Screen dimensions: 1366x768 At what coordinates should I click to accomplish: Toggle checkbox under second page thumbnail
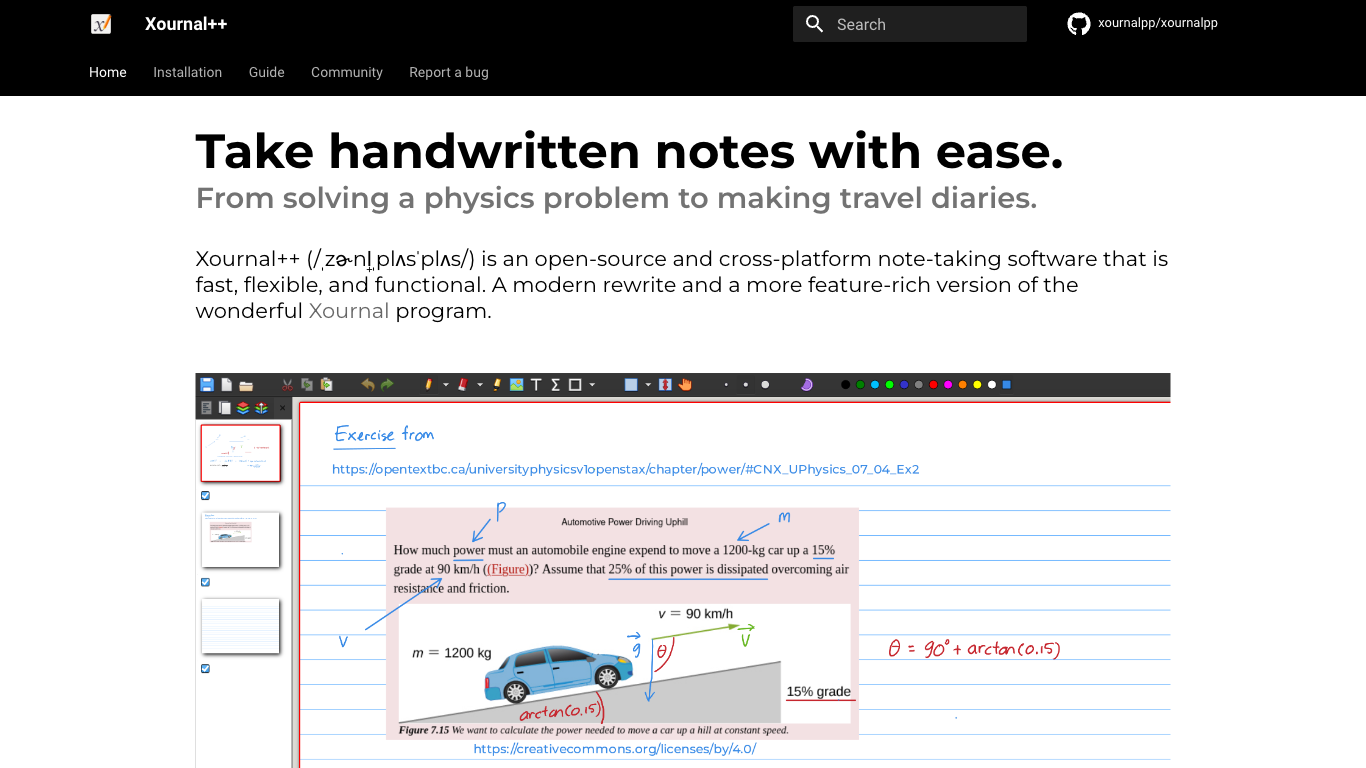click(206, 582)
